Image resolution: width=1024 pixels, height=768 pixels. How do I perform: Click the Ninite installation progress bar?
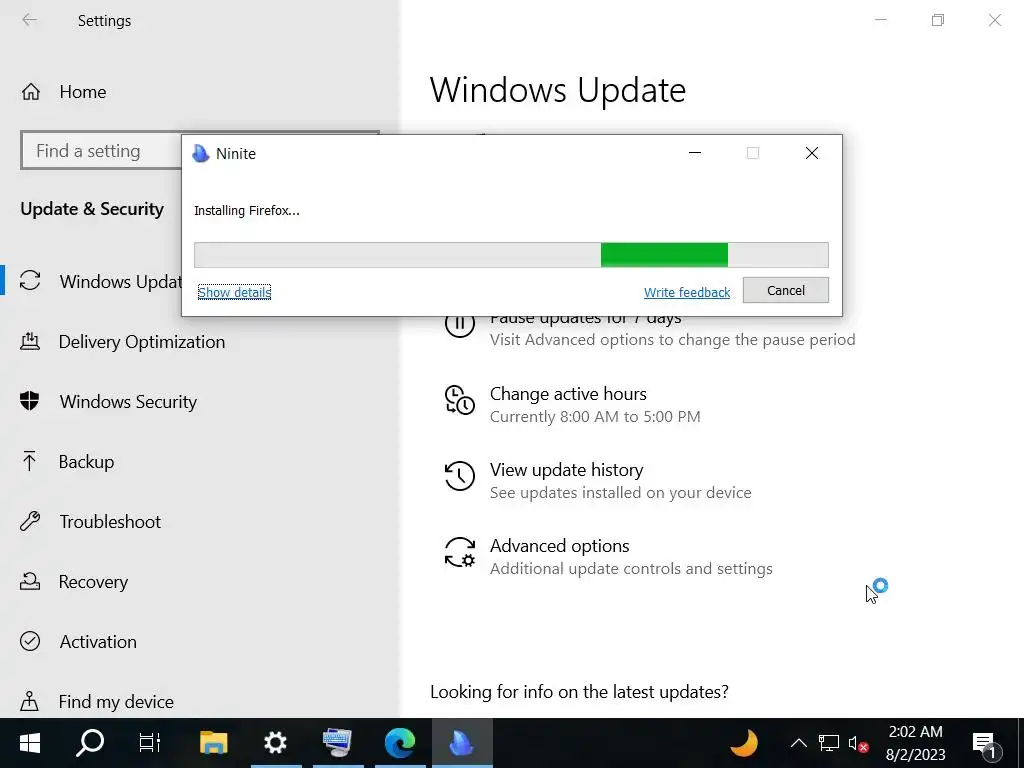(511, 255)
